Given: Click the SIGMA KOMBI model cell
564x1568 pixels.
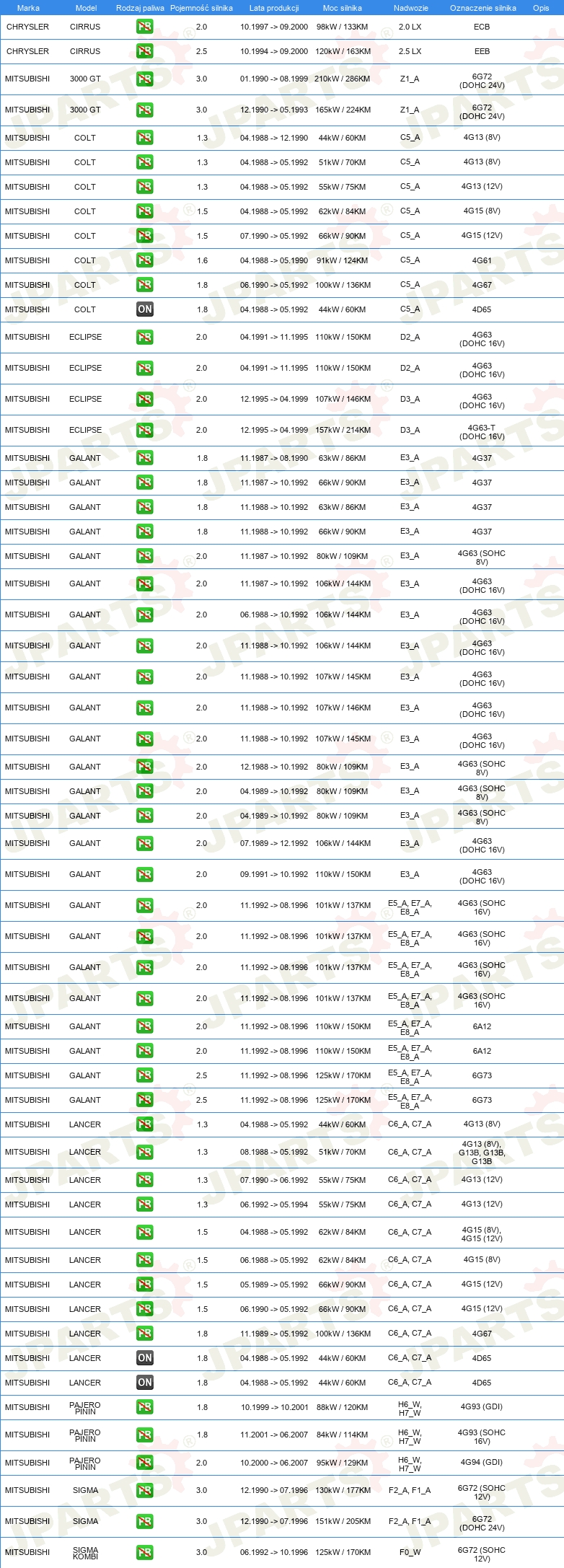Looking at the screenshot, I should pos(85,1553).
